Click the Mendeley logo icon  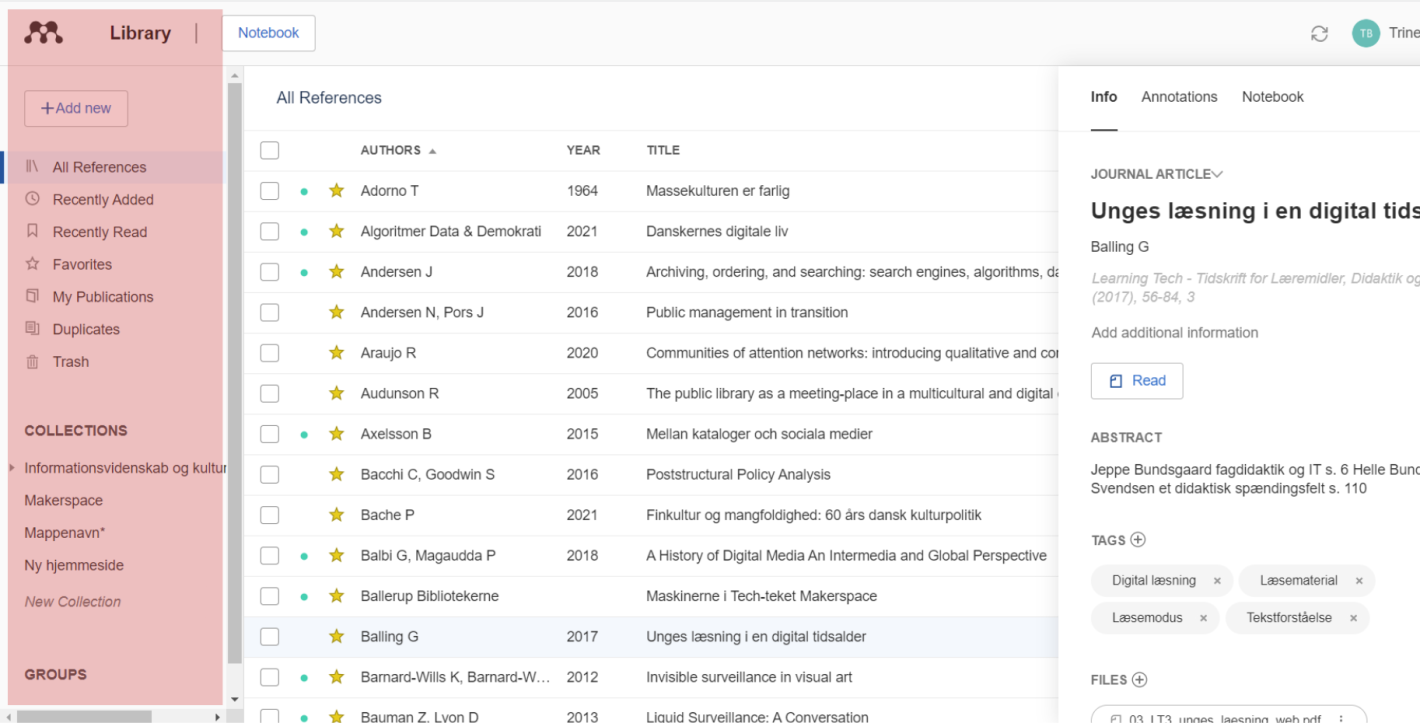[43, 33]
